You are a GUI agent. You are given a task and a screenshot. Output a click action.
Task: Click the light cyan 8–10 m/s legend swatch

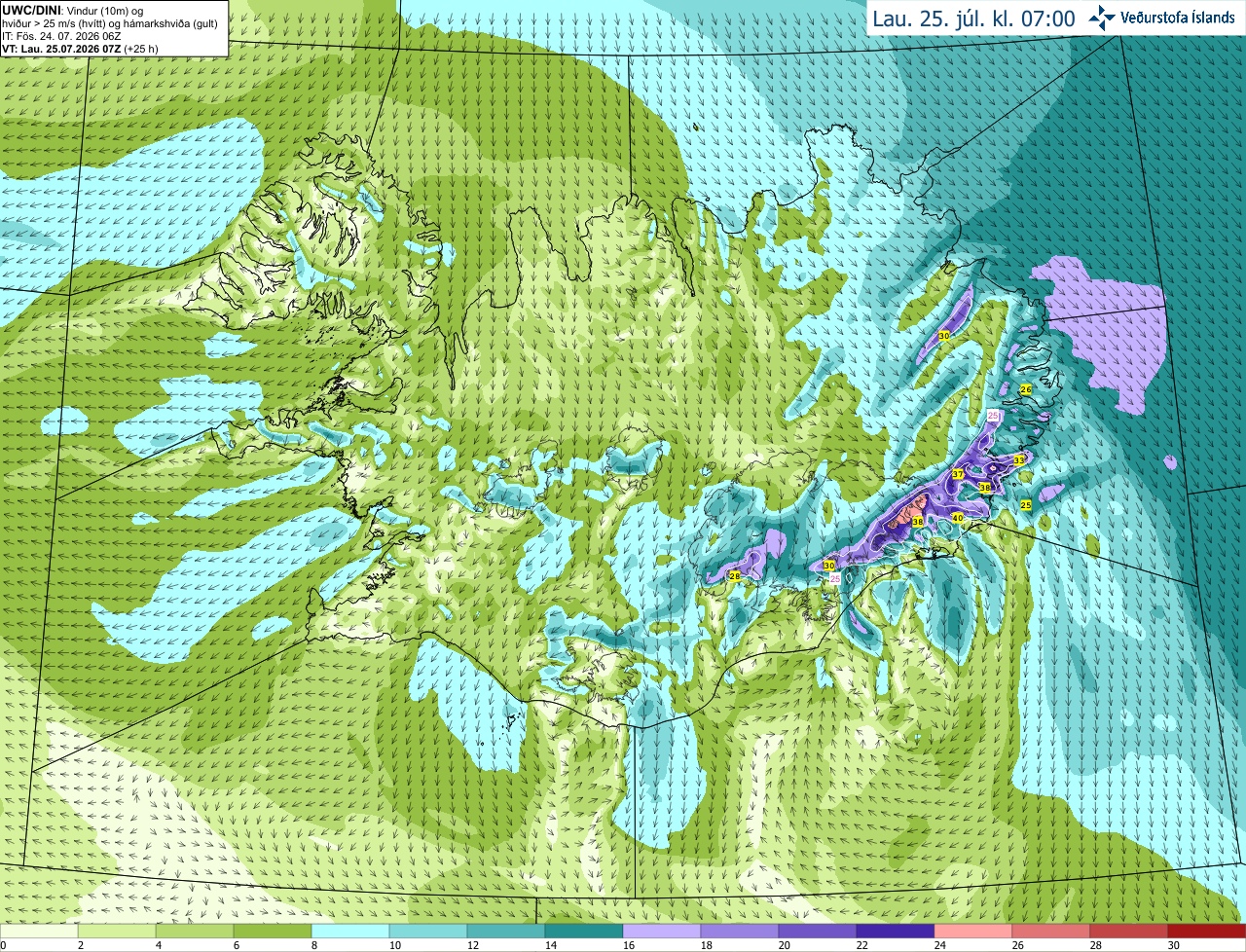pos(350,932)
